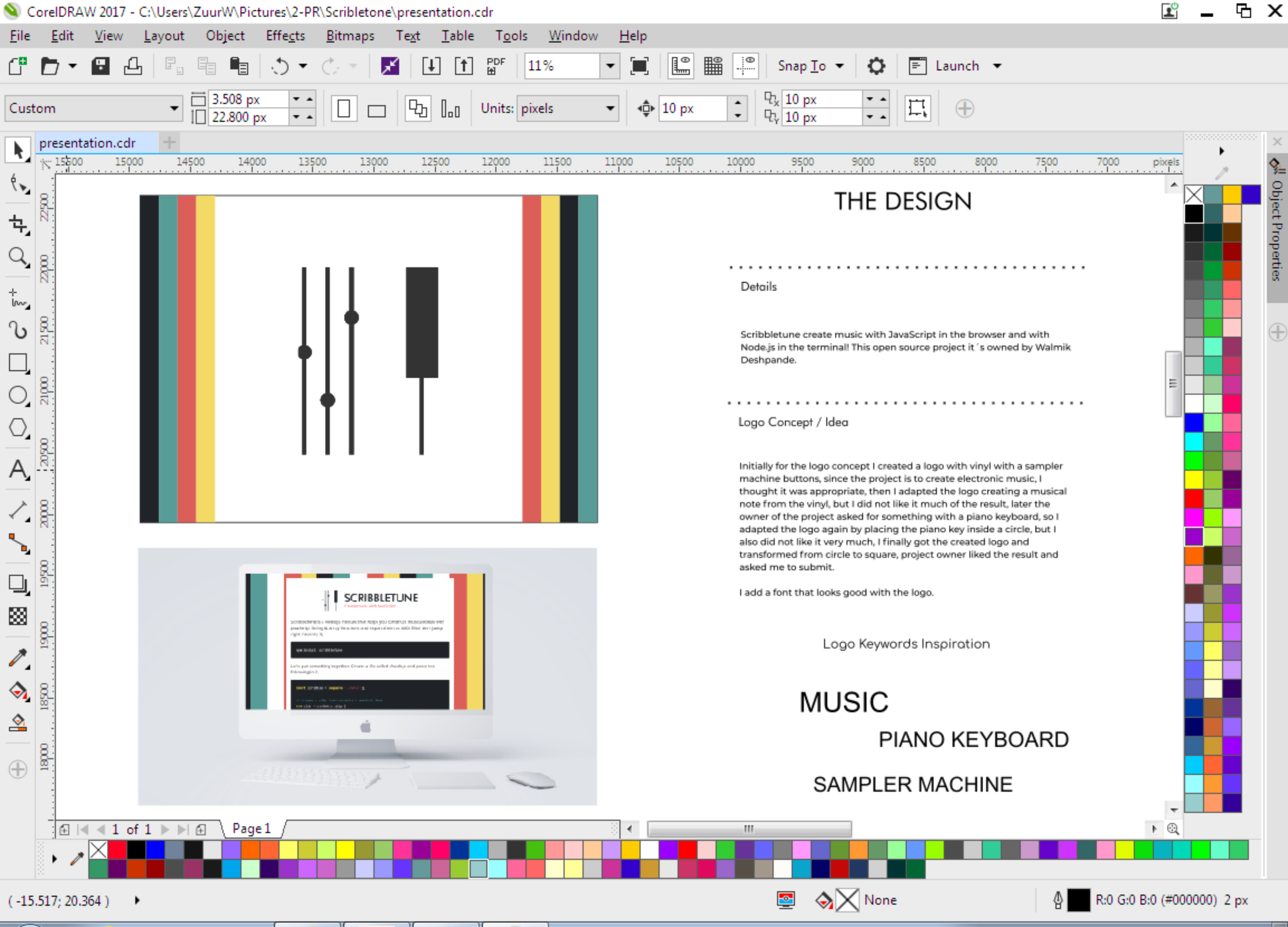Select the Color Eyedropper tool

tap(18, 658)
